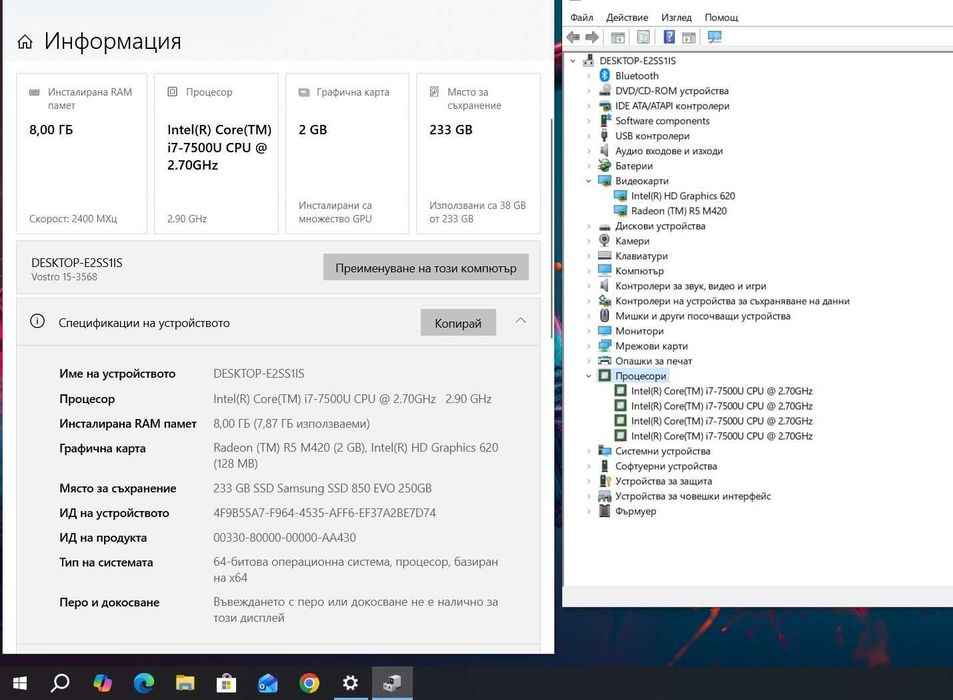Viewport: 953px width, 700px height.
Task: Select Radeon (TM) R5 M420 device
Action: click(x=678, y=211)
